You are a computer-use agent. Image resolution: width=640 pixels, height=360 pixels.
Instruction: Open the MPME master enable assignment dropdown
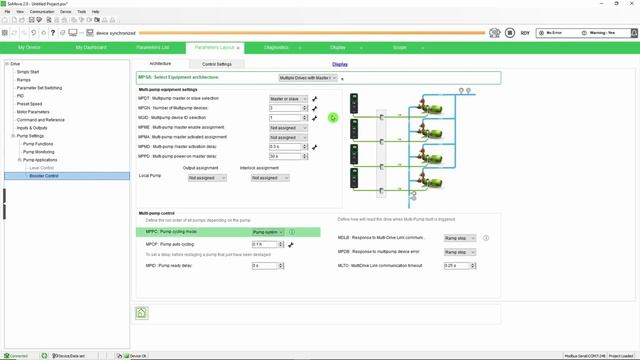(288, 128)
